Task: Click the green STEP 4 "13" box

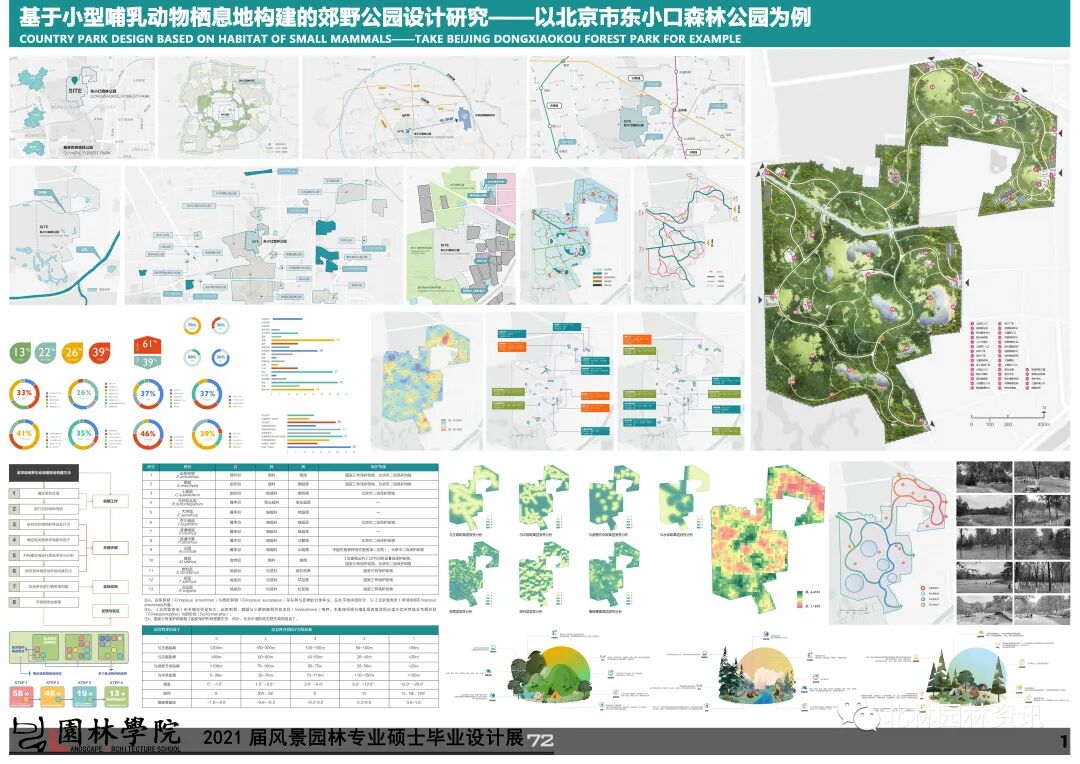Action: [x=116, y=696]
